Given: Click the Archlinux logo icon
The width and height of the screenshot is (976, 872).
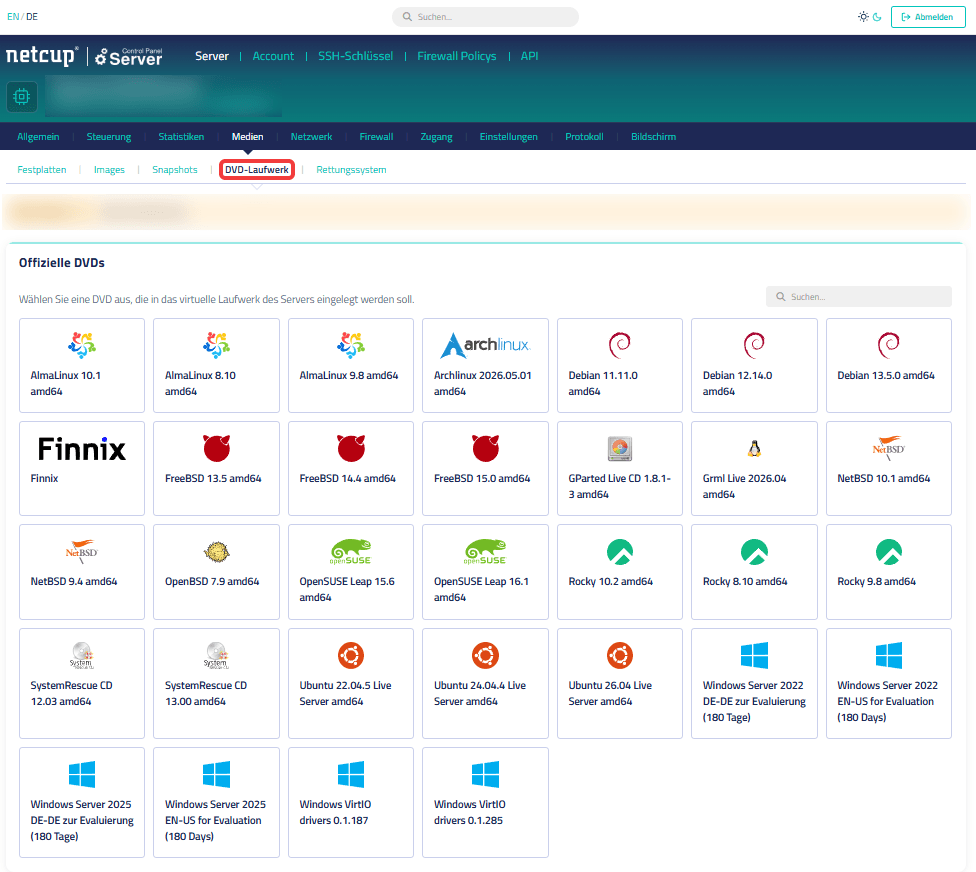Looking at the screenshot, I should (x=485, y=345).
